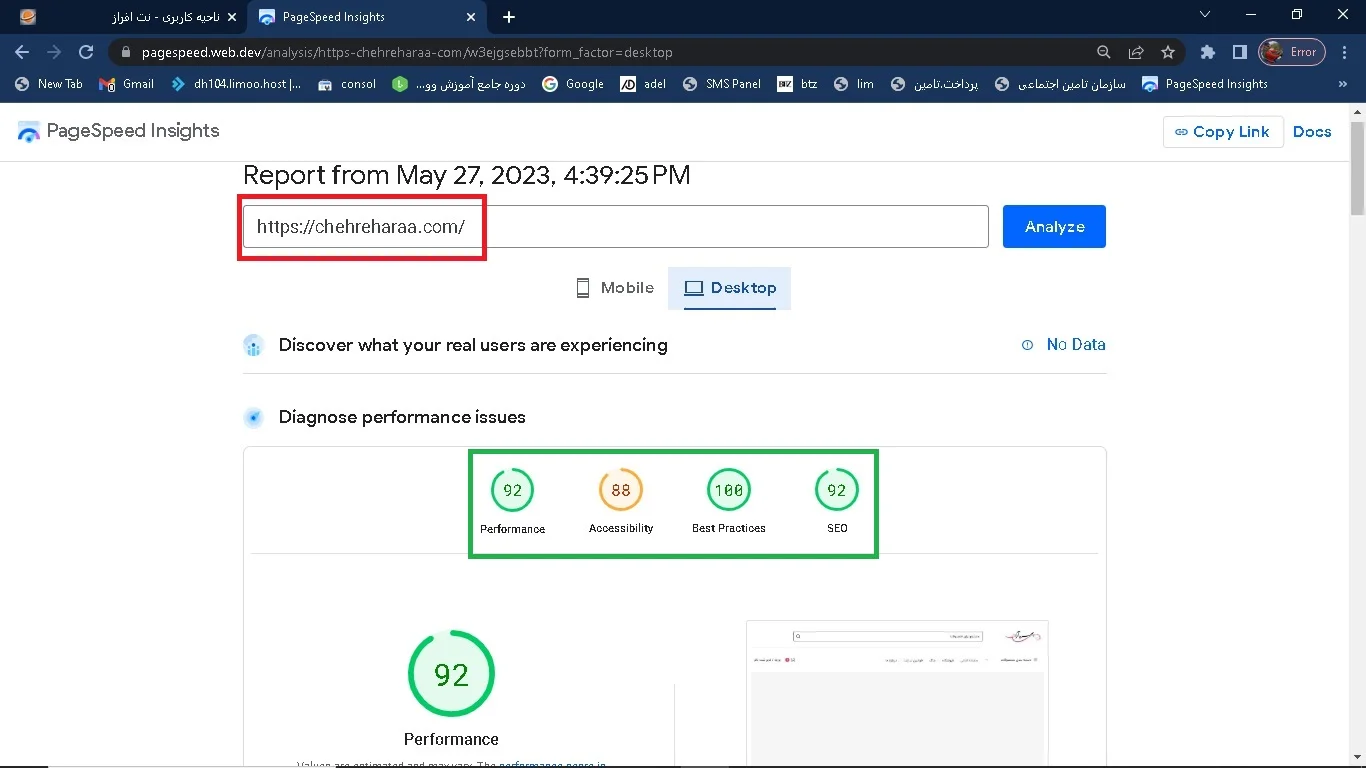The height and width of the screenshot is (768, 1366).
Task: Open the SMS Panel bookmark
Action: point(722,84)
